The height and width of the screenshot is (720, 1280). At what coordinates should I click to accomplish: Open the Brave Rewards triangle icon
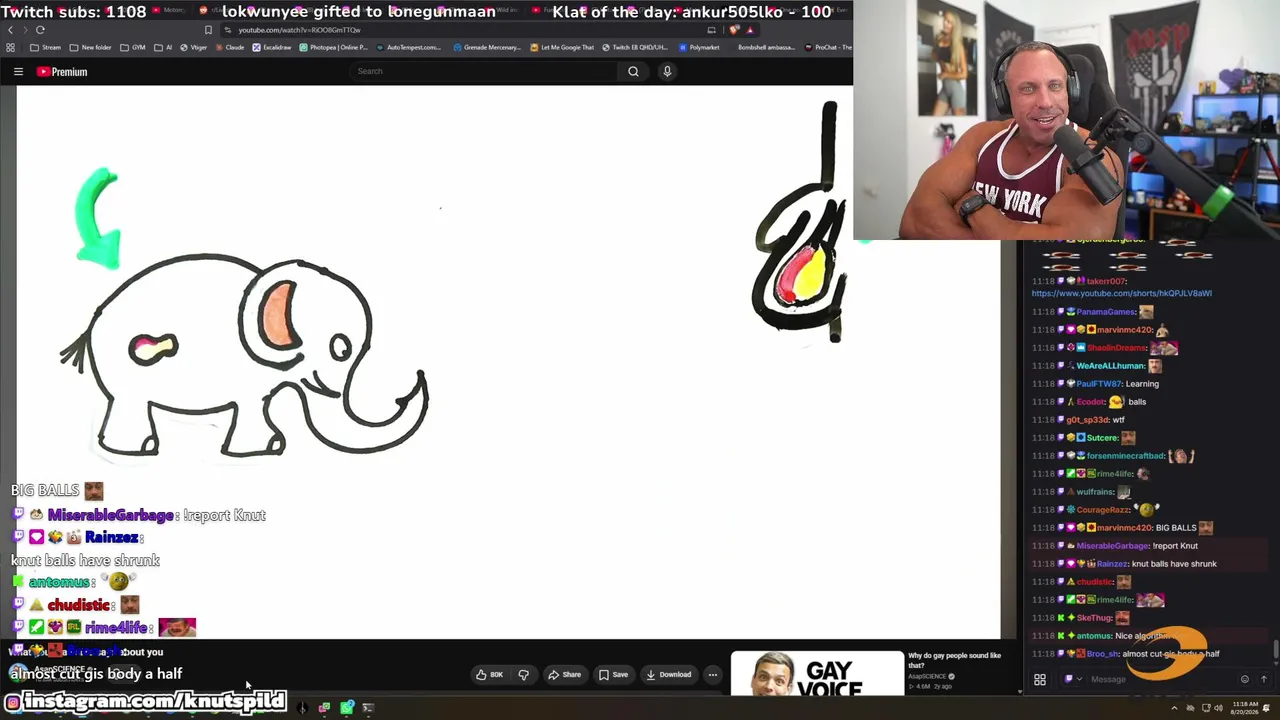point(750,30)
